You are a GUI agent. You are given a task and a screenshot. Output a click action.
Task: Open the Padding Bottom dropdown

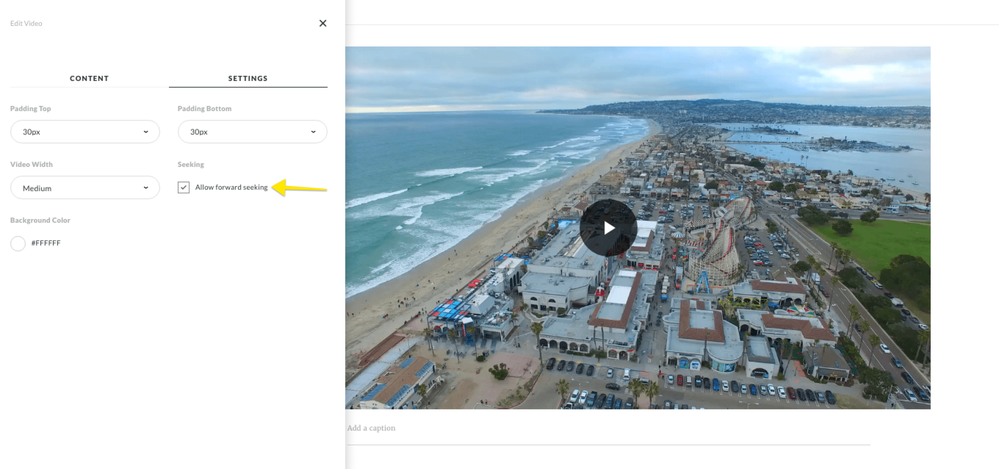252,132
